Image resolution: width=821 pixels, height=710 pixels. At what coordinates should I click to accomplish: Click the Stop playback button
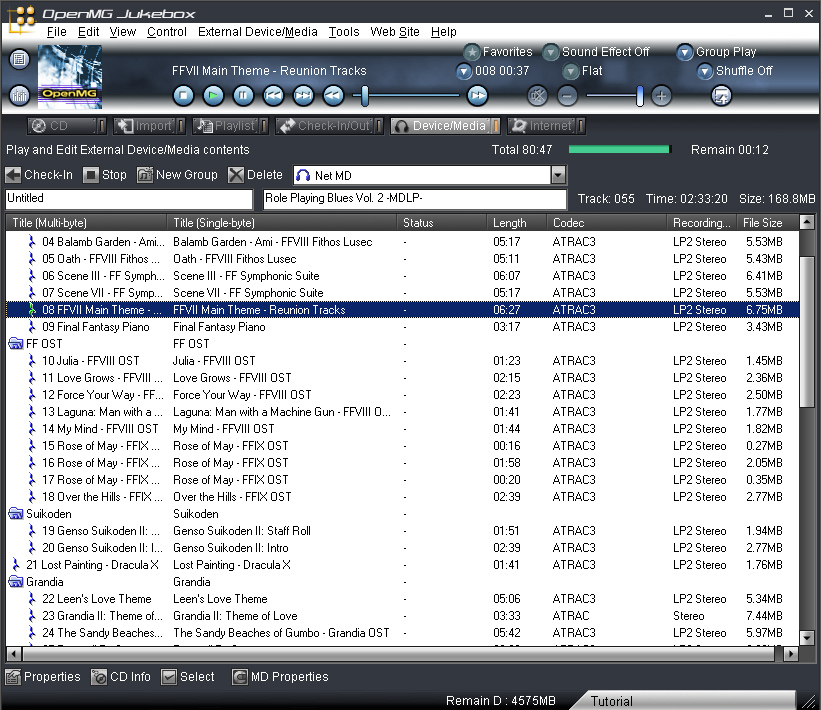pos(183,95)
